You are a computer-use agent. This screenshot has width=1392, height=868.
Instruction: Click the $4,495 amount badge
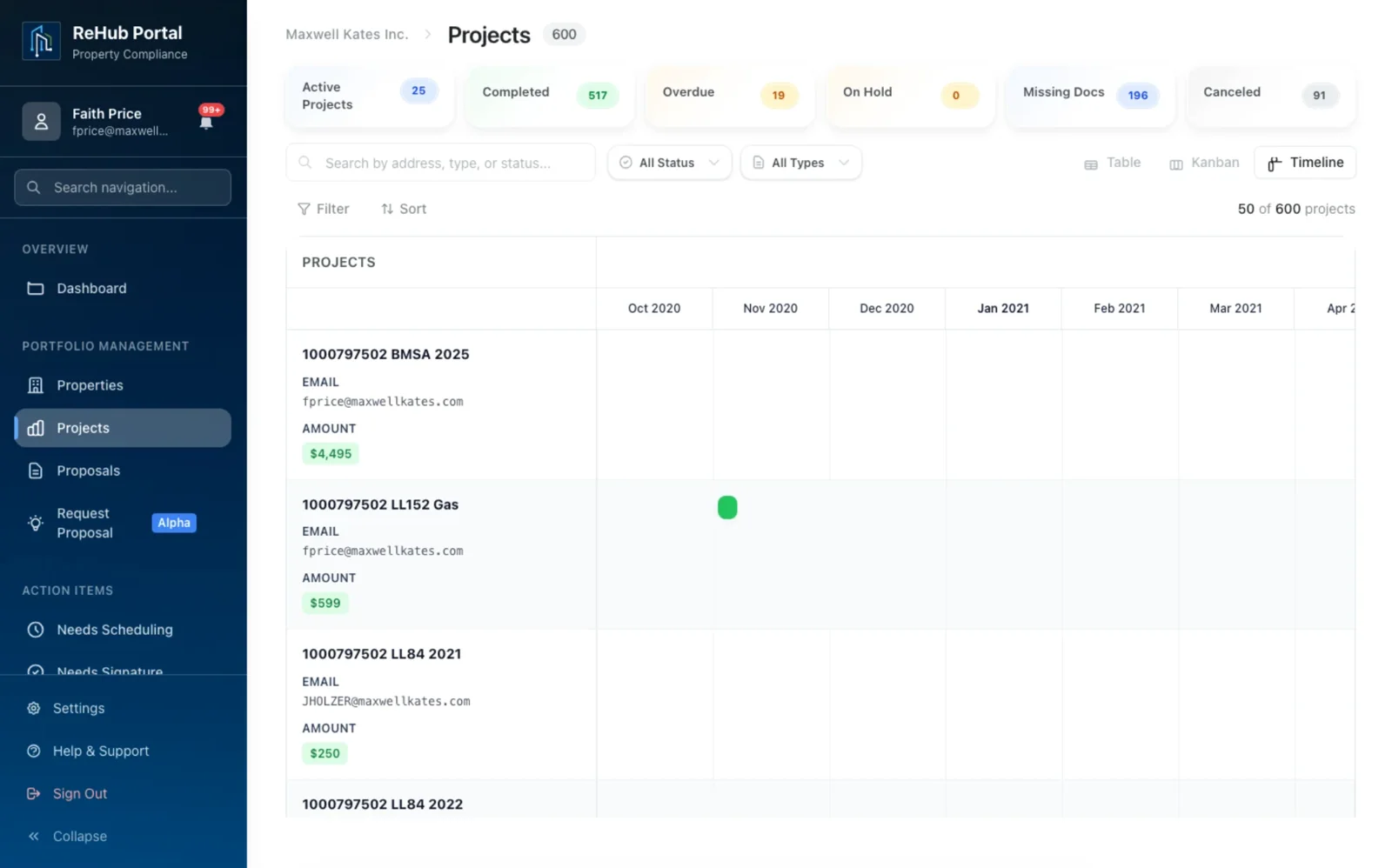coord(331,454)
